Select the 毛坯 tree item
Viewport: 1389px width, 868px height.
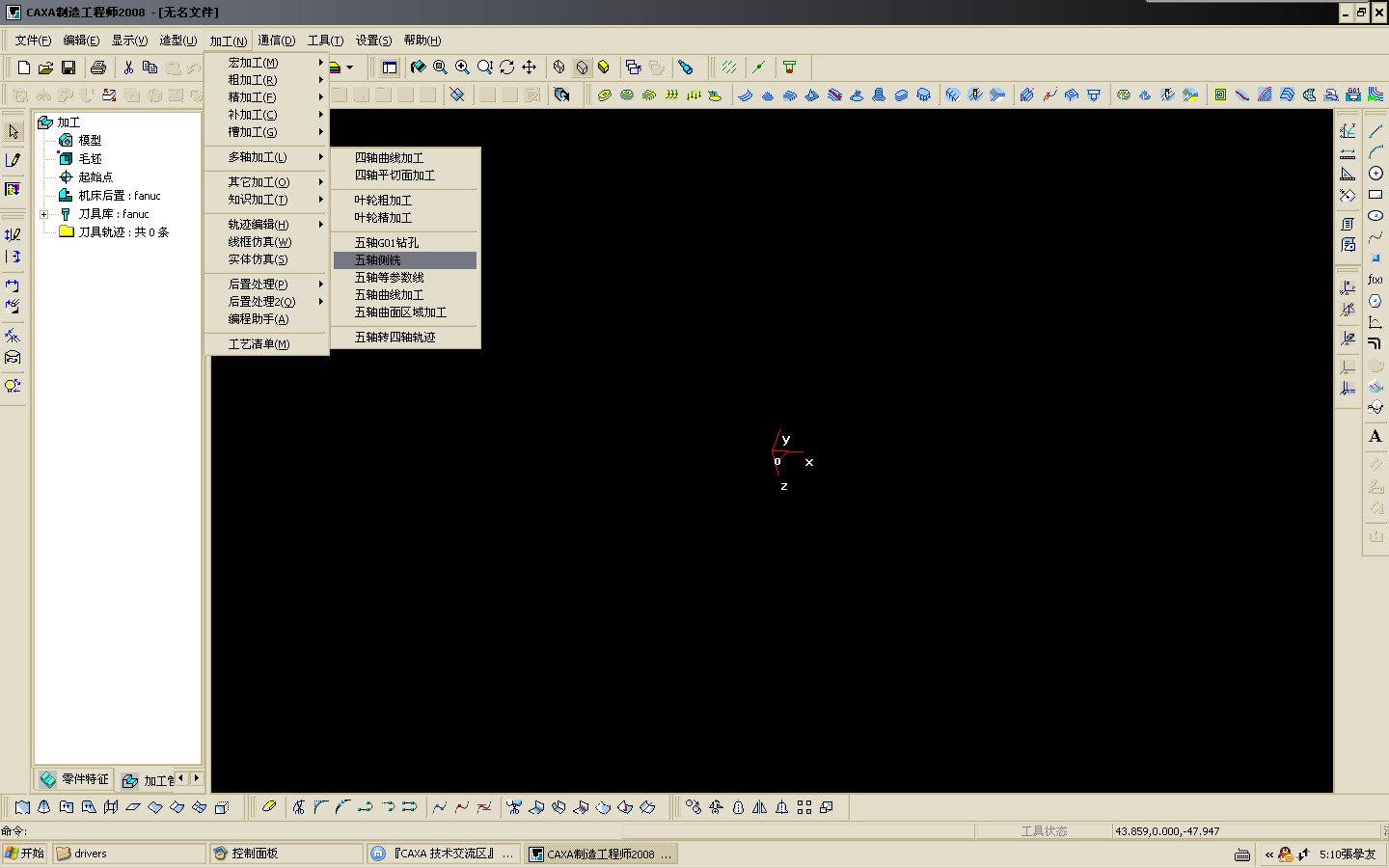point(90,158)
